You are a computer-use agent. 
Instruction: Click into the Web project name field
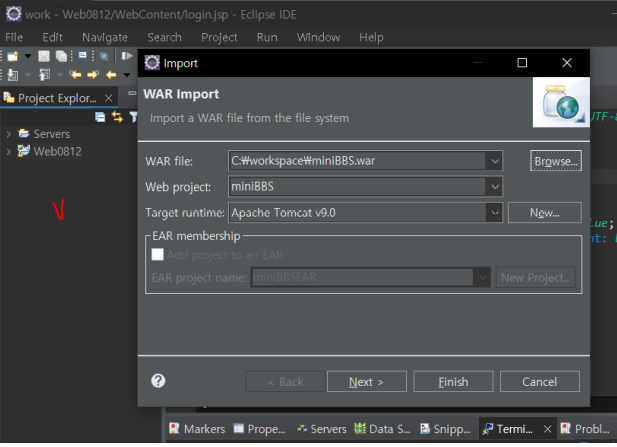pyautogui.click(x=357, y=187)
